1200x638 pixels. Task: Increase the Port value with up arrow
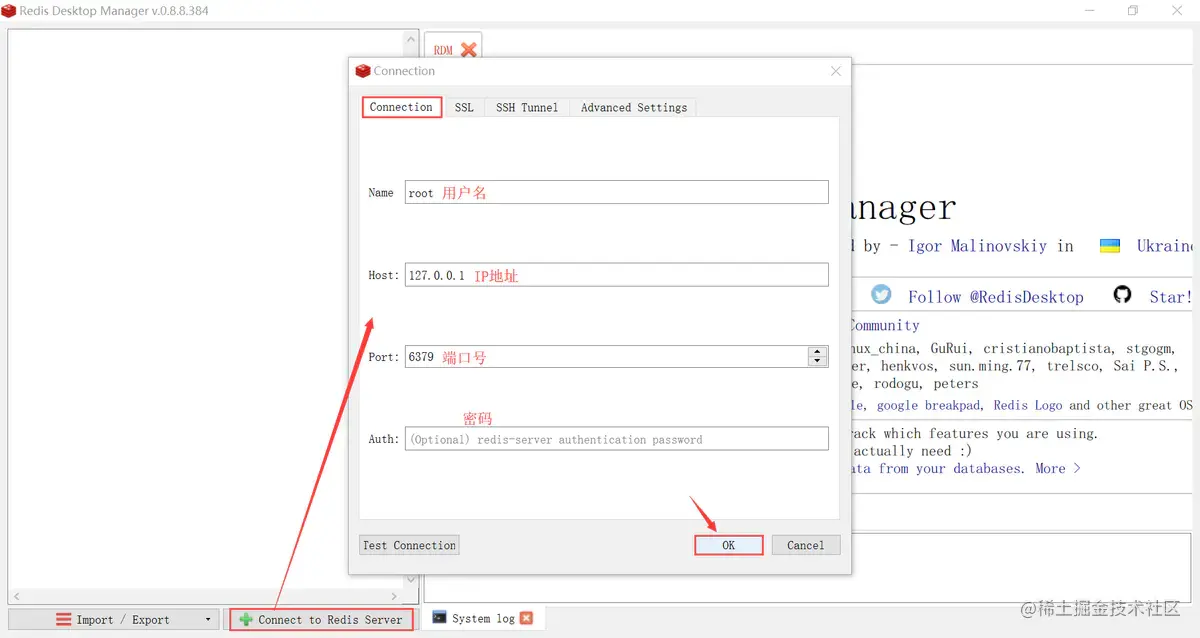click(x=818, y=351)
